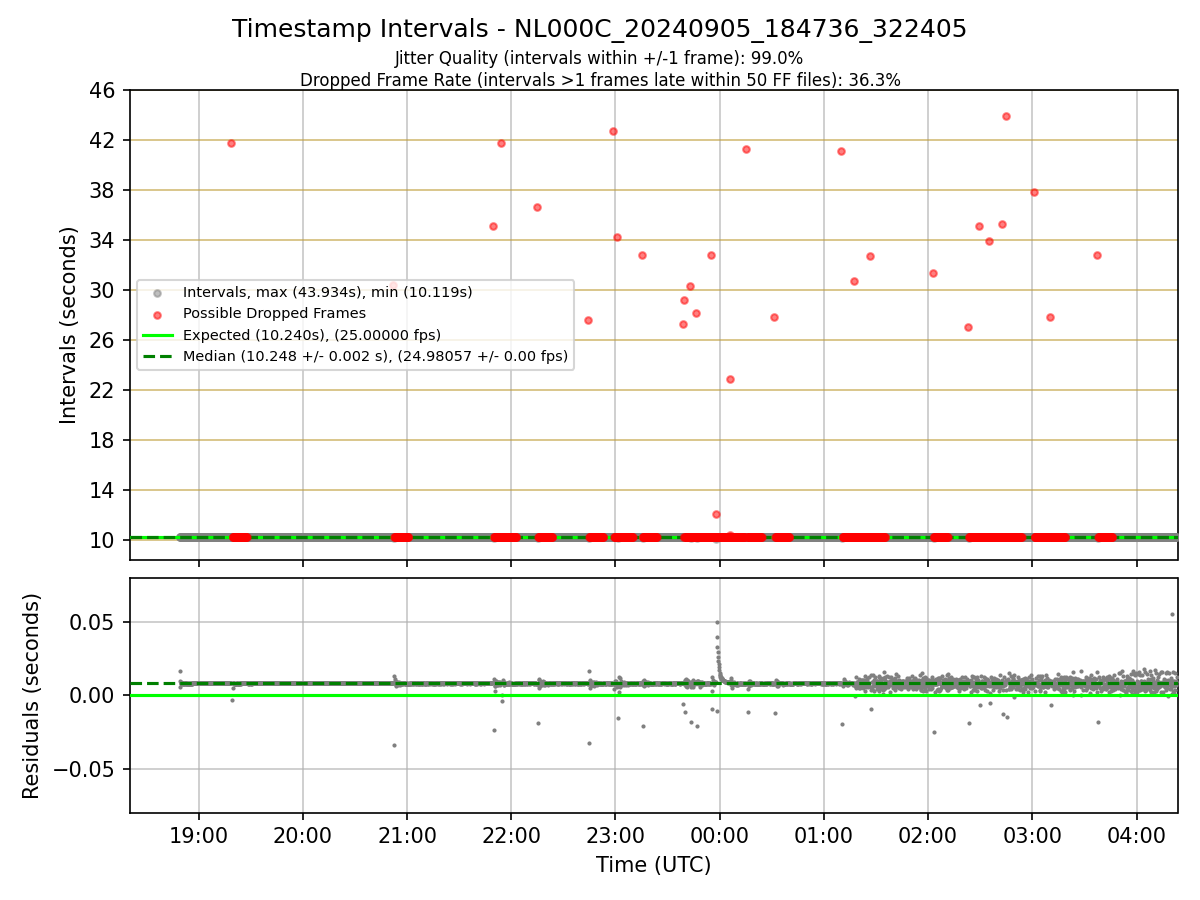
Task: Click the residual point near −0.034 around 20:50
Action: click(x=394, y=745)
